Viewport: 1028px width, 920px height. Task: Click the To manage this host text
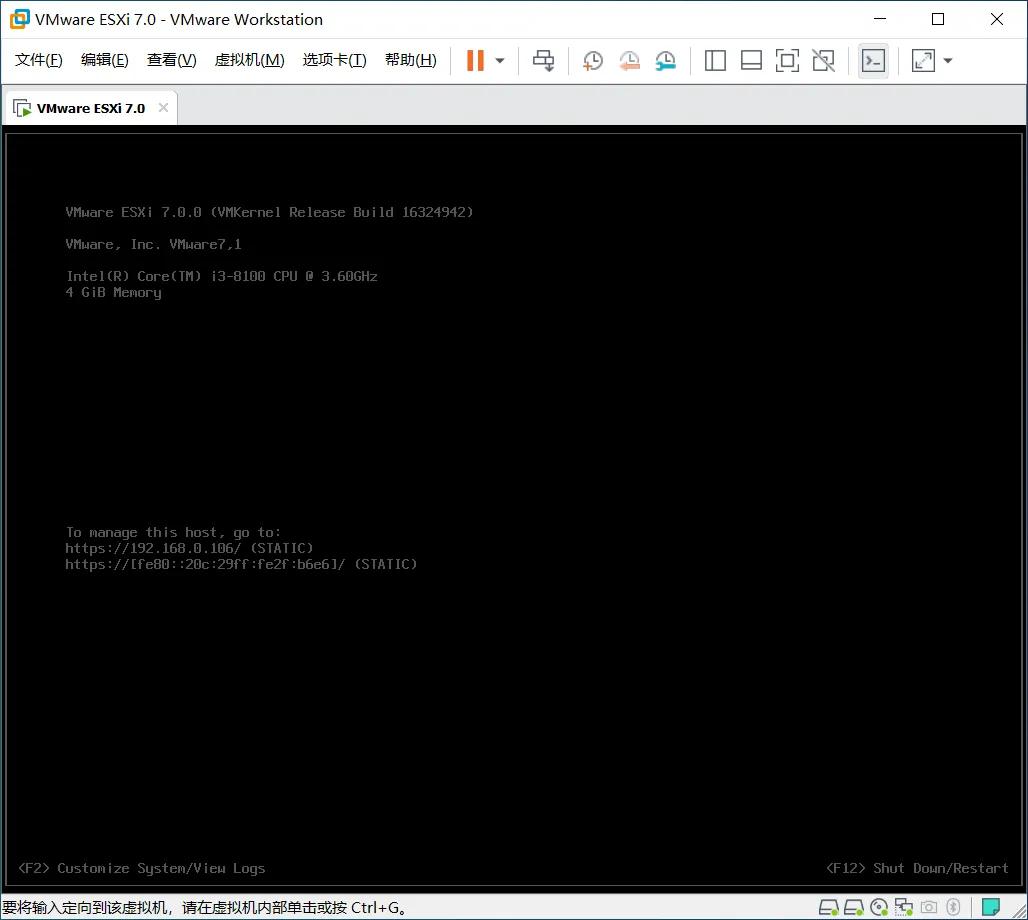point(173,532)
